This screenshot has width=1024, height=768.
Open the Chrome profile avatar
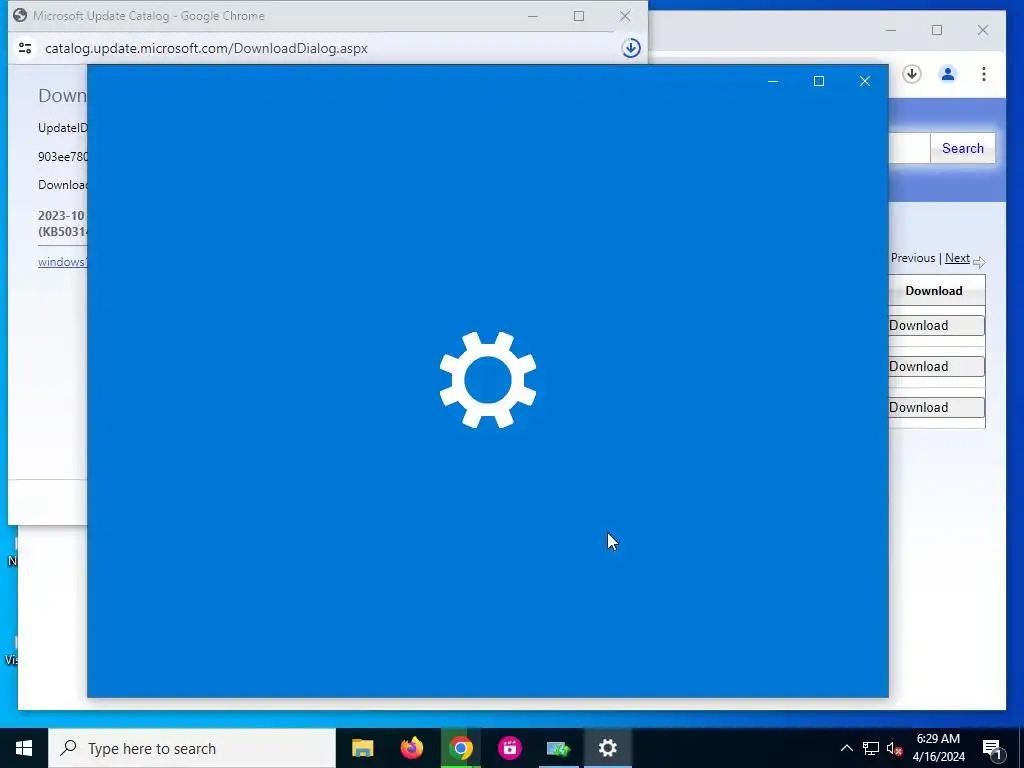click(x=948, y=74)
